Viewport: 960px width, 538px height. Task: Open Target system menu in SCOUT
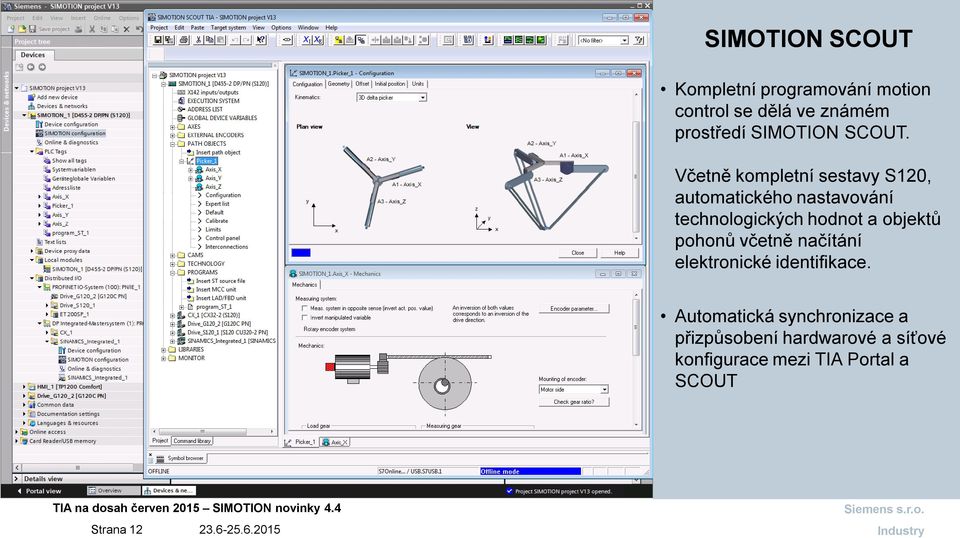pos(228,28)
